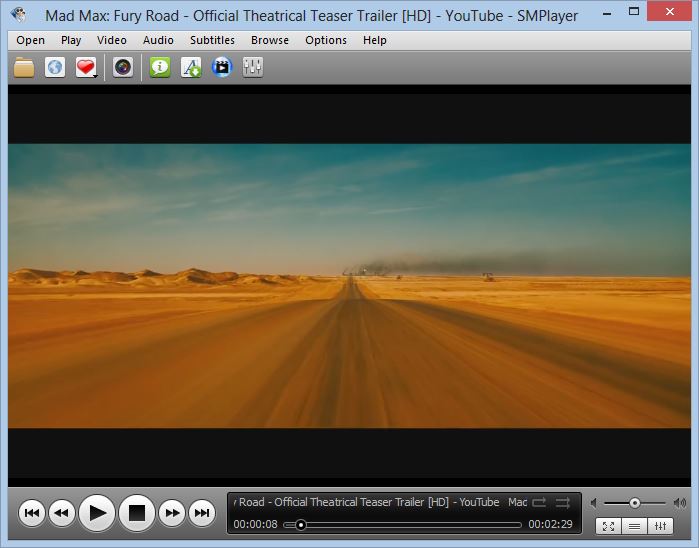Click the loud speaker maximum volume icon
The width and height of the screenshot is (699, 548).
click(x=680, y=503)
